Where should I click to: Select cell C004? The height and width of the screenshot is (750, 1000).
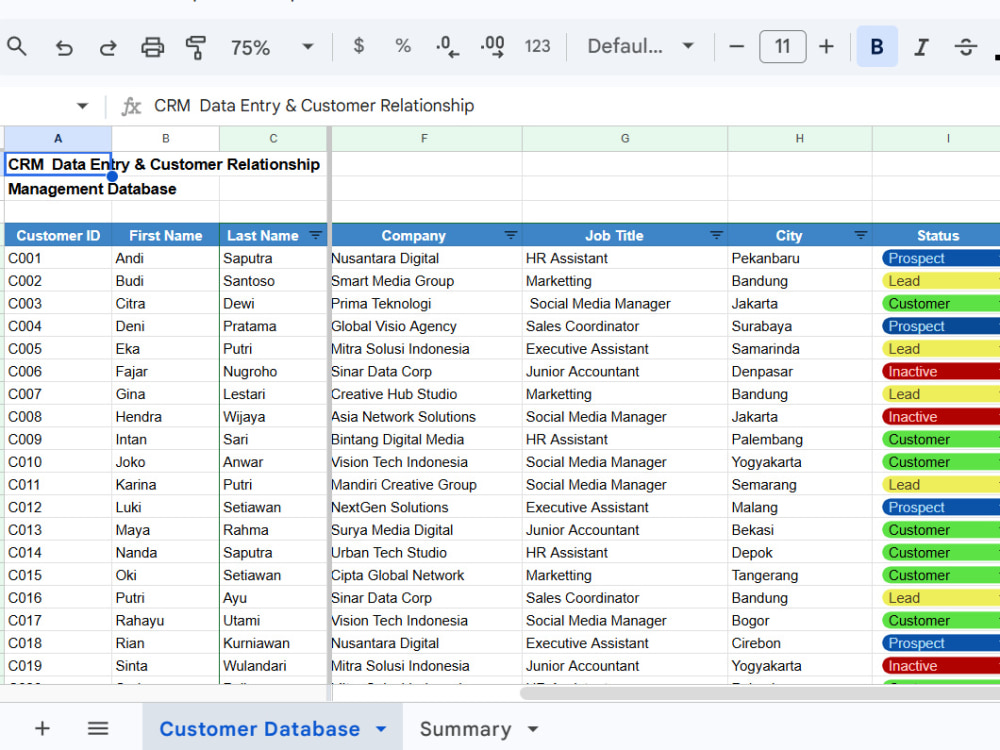58,326
